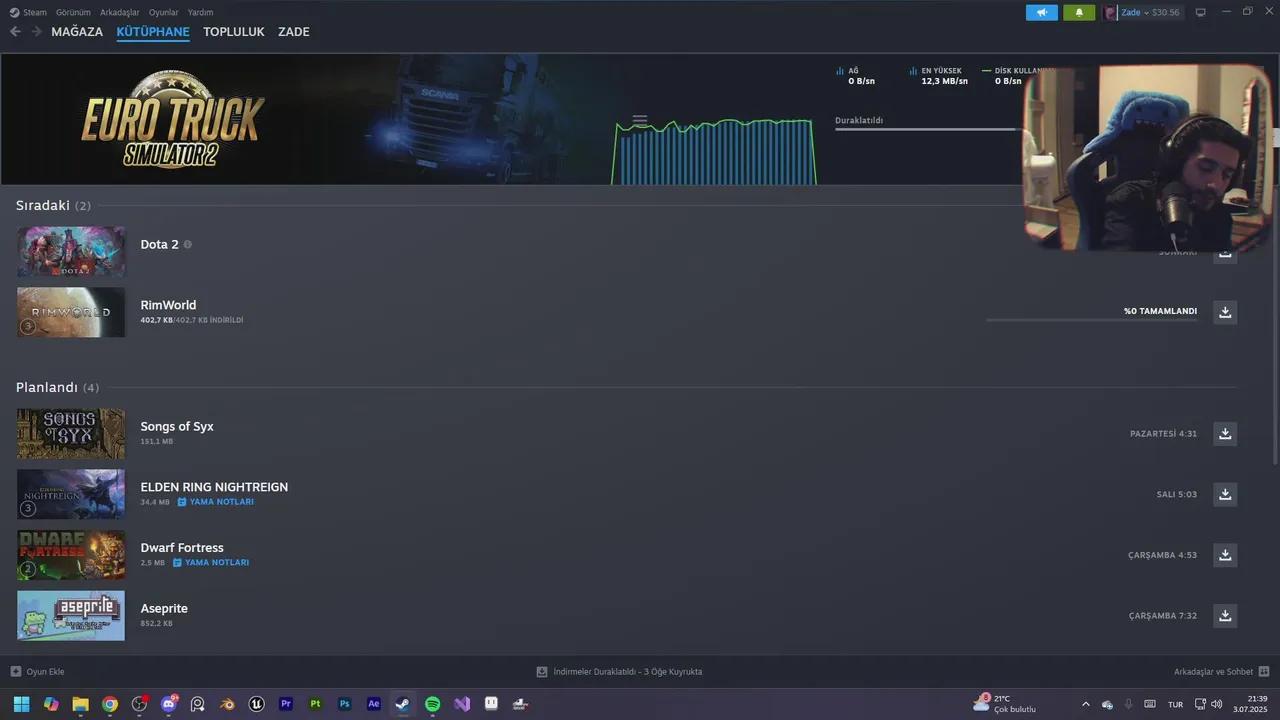Screen dimensions: 1280x720
Task: Show hidden system tray icons chevron
Action: 1086,704
